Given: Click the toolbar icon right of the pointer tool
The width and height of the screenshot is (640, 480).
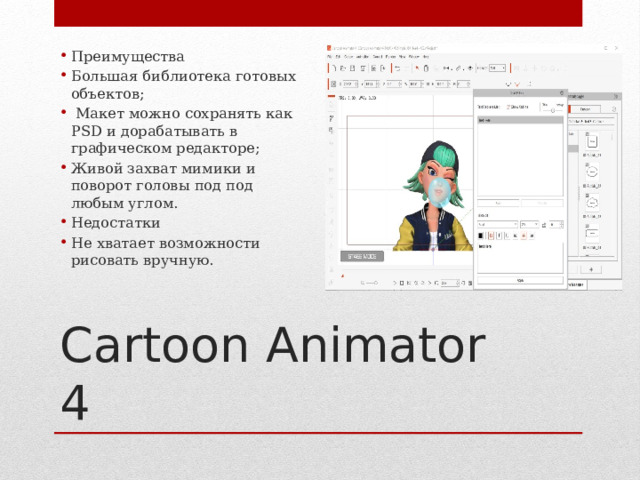Looking at the screenshot, I should click(426, 69).
